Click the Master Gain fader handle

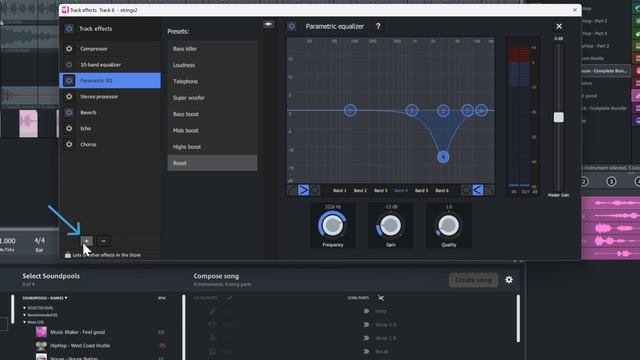558,118
